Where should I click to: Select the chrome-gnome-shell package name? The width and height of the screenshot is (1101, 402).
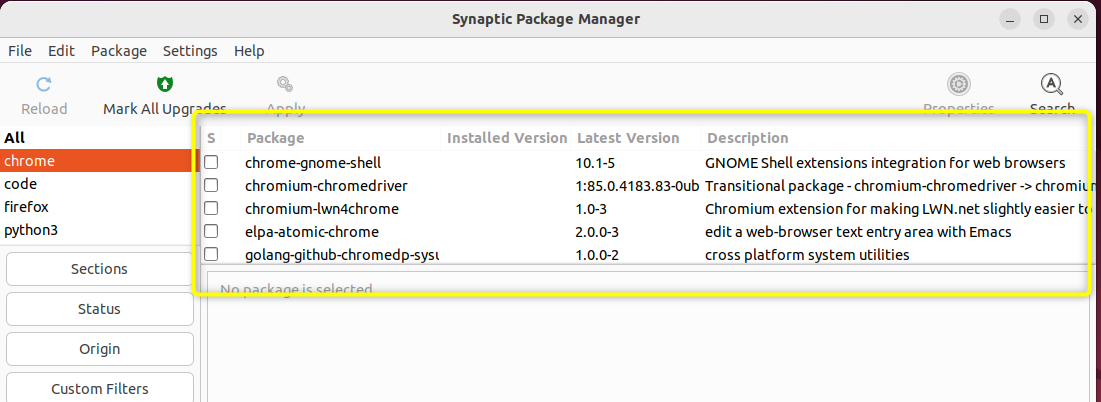(313, 163)
